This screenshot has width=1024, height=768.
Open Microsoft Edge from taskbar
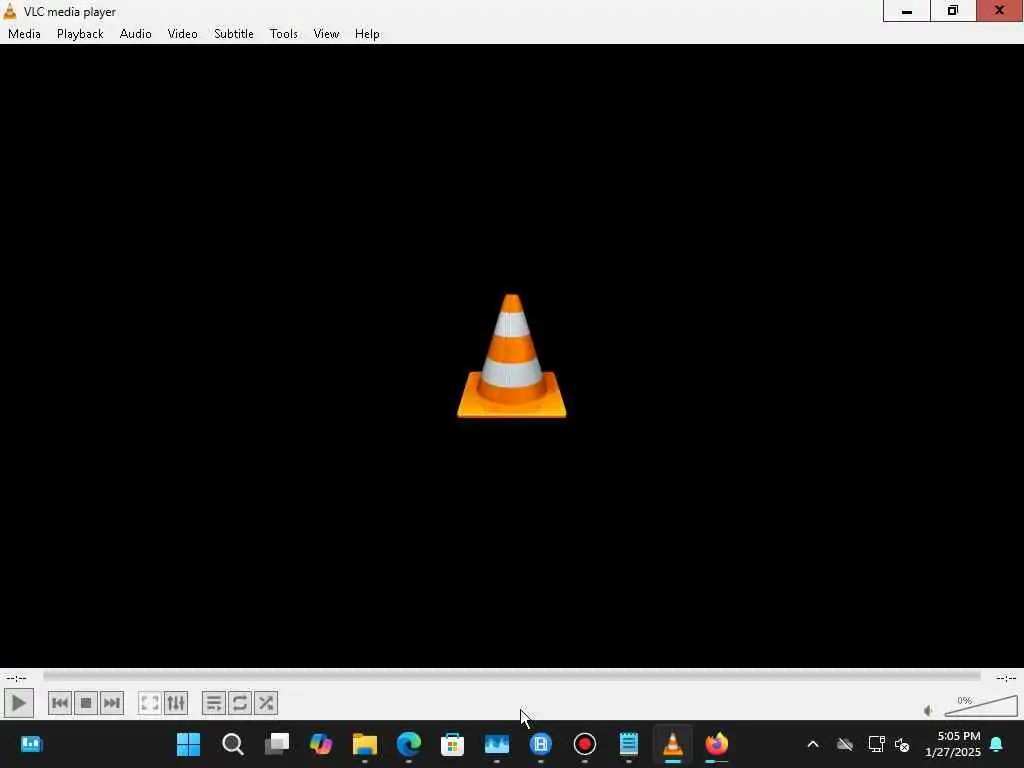pos(409,744)
